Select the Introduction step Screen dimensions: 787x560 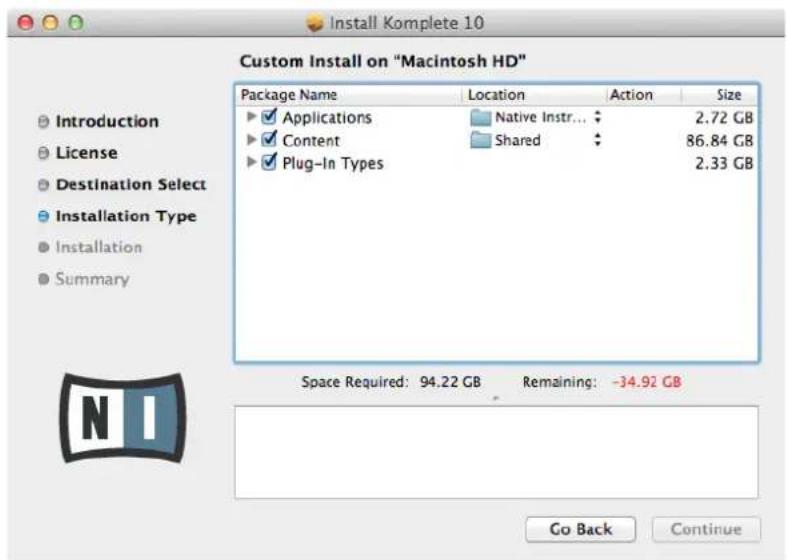107,121
